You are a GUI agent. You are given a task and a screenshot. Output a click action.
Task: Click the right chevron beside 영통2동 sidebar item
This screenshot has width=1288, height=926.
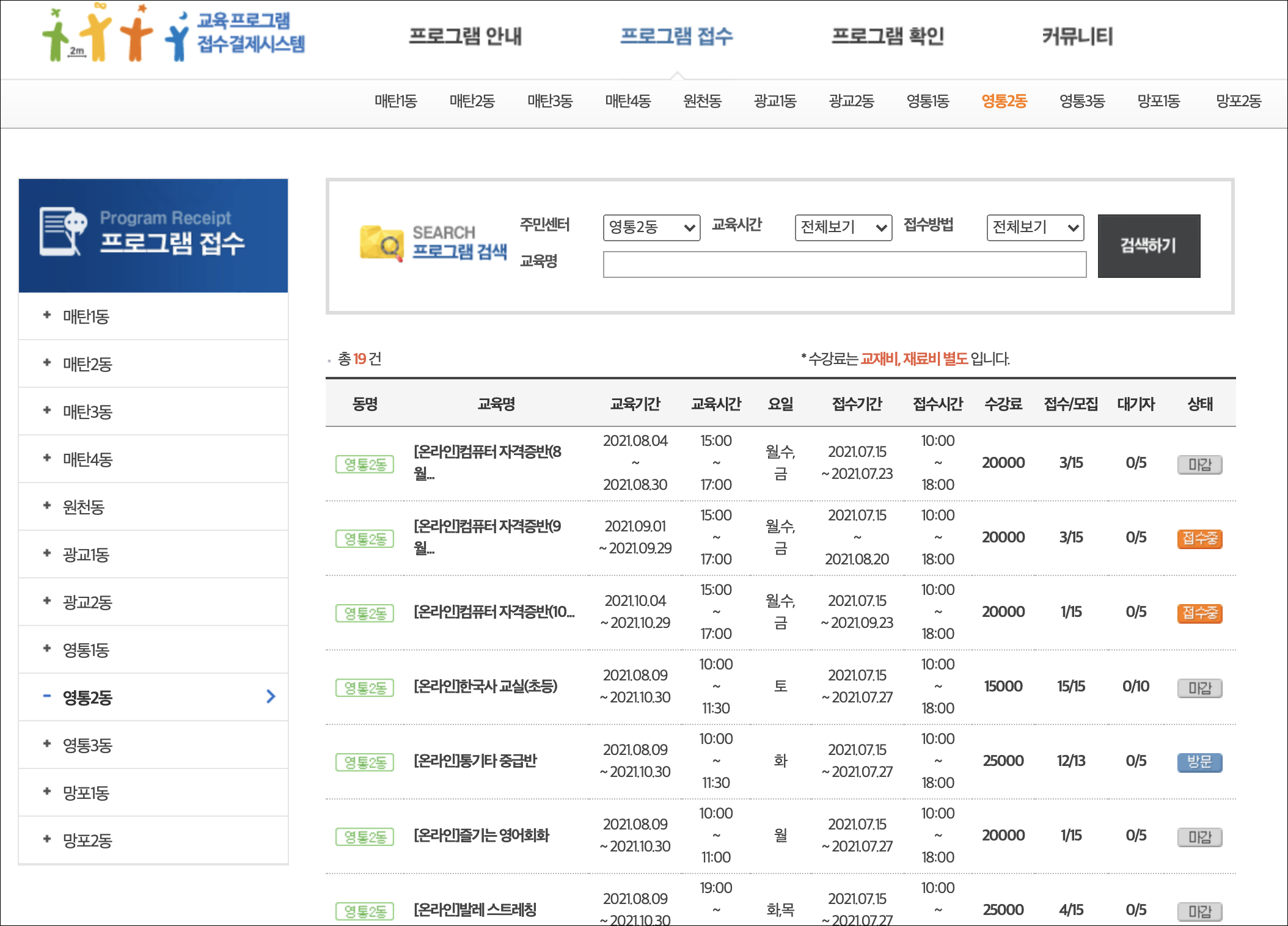coord(271,696)
